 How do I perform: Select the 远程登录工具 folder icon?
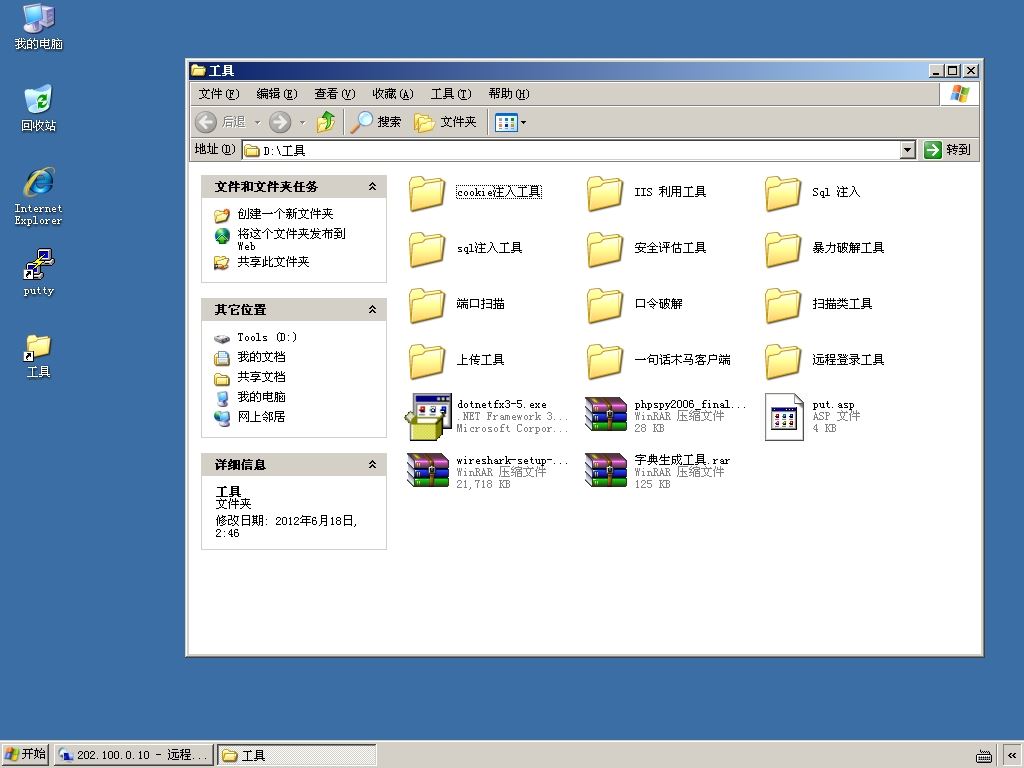(782, 361)
